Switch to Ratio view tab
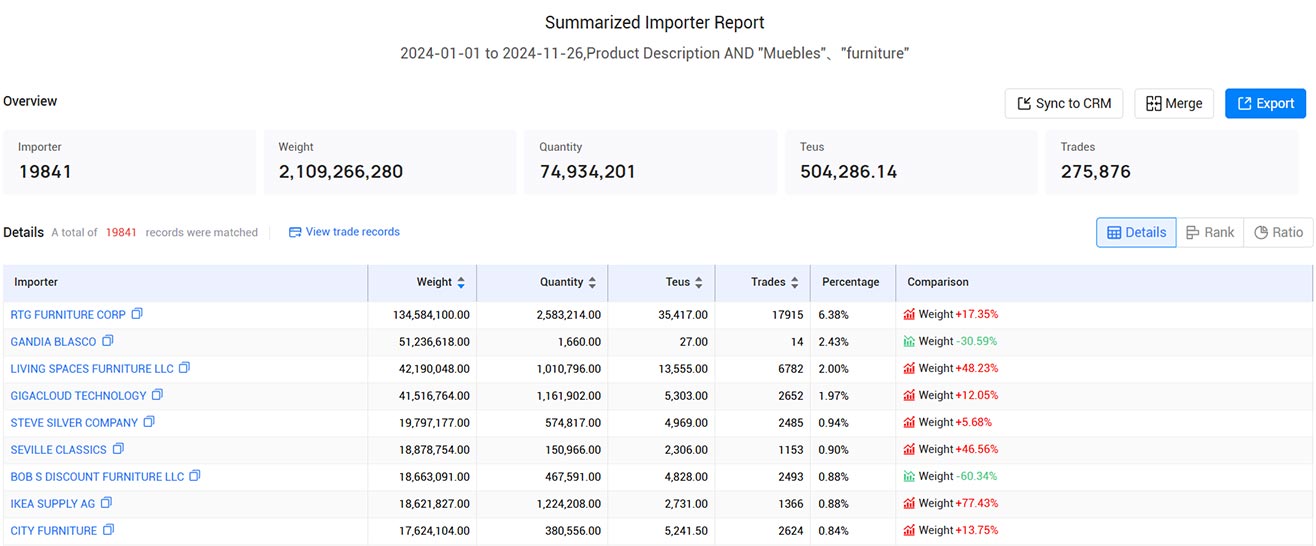Image resolution: width=1316 pixels, height=546 pixels. (1278, 232)
